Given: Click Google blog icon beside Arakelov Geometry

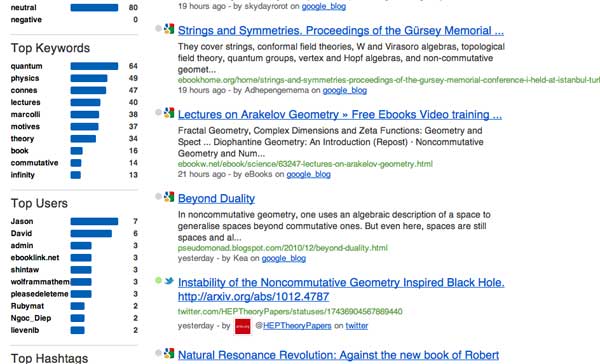Looking at the screenshot, I should tap(169, 113).
